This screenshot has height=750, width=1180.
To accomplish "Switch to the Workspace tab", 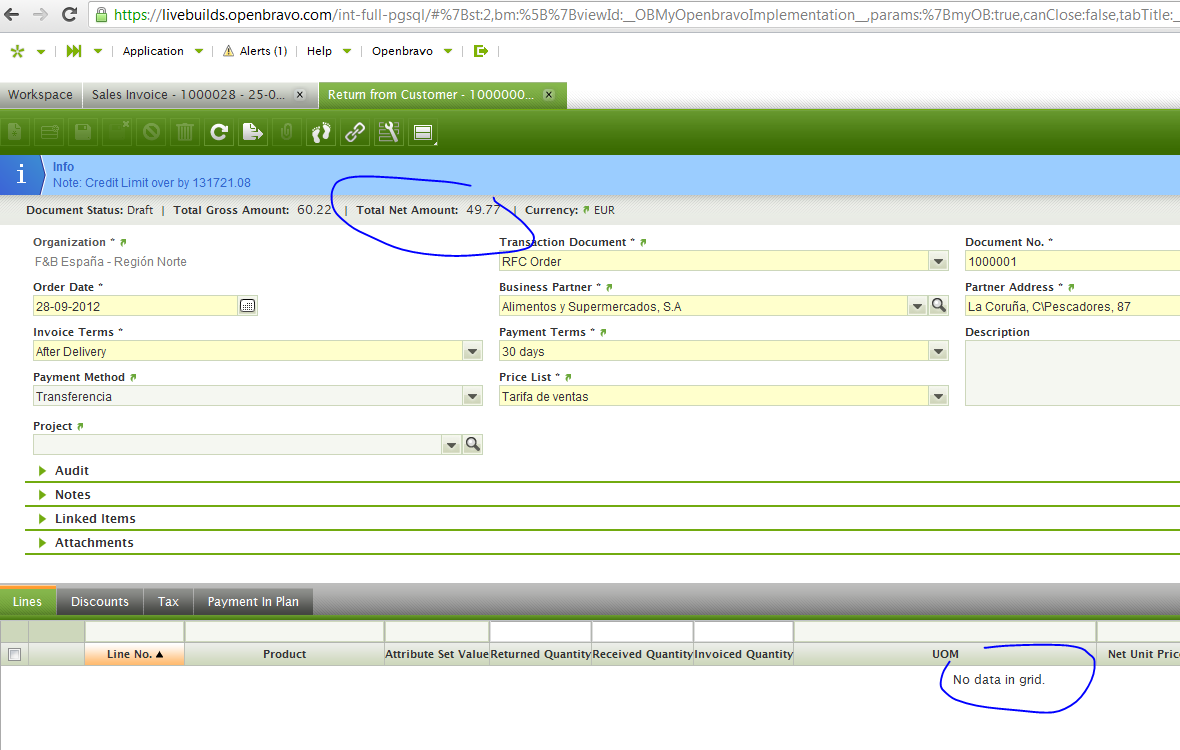I will (41, 95).
